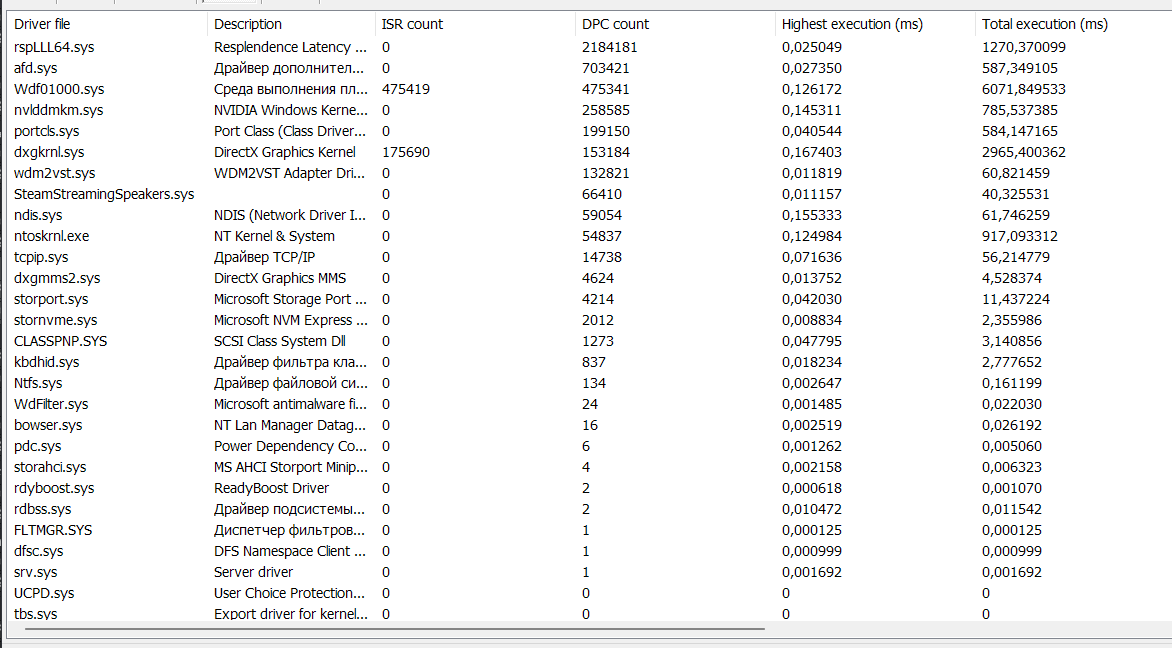The height and width of the screenshot is (648, 1172).
Task: Select the dfsc.sys driver row
Action: pos(590,551)
